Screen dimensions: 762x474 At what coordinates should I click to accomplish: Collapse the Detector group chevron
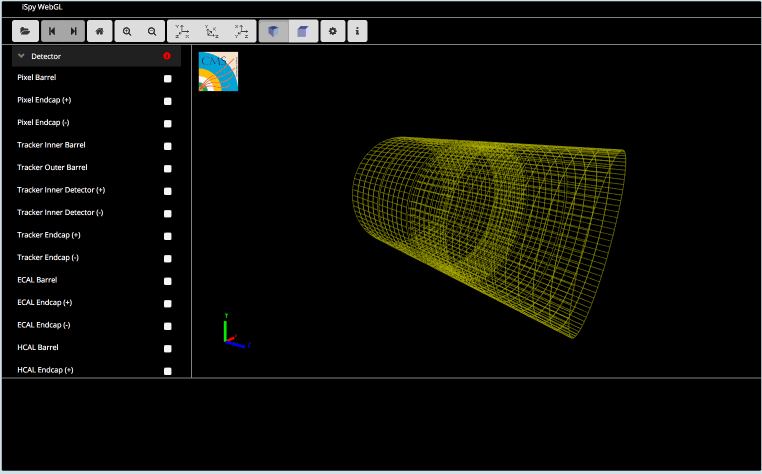point(21,57)
